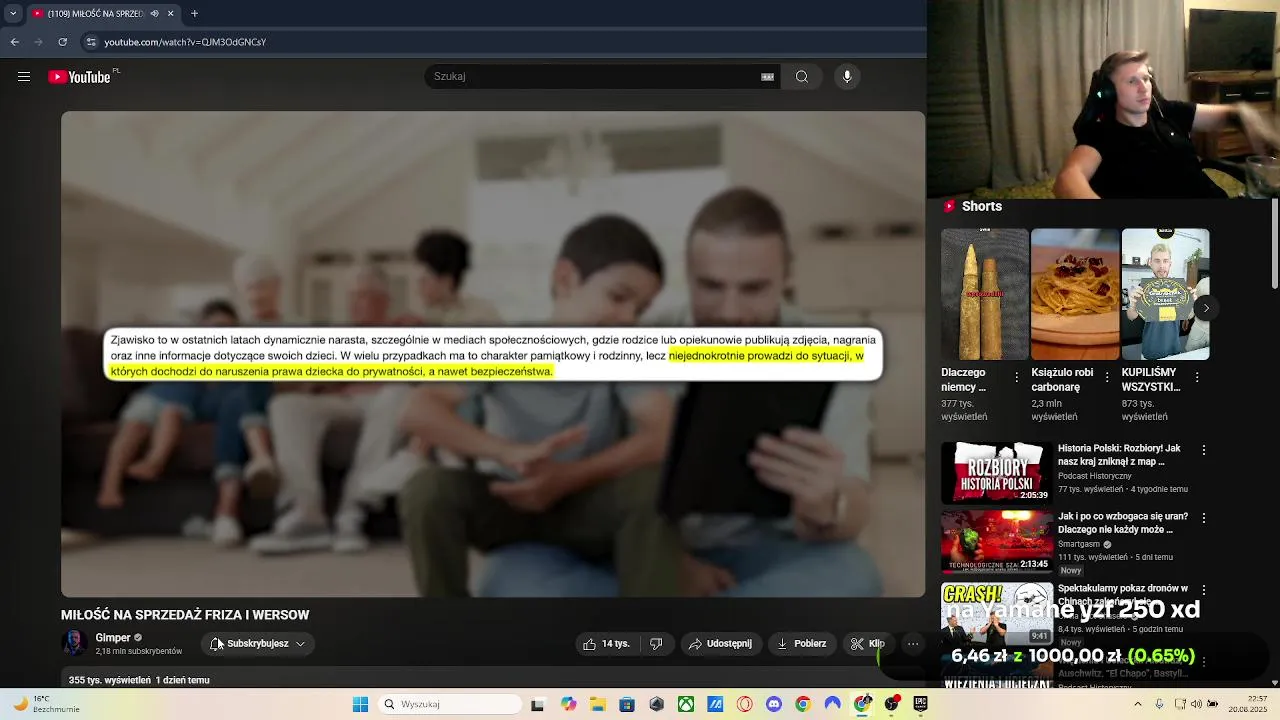Open Historia Polski: Rozbiory video thumbnail
The image size is (1280, 720).
[x=996, y=472]
